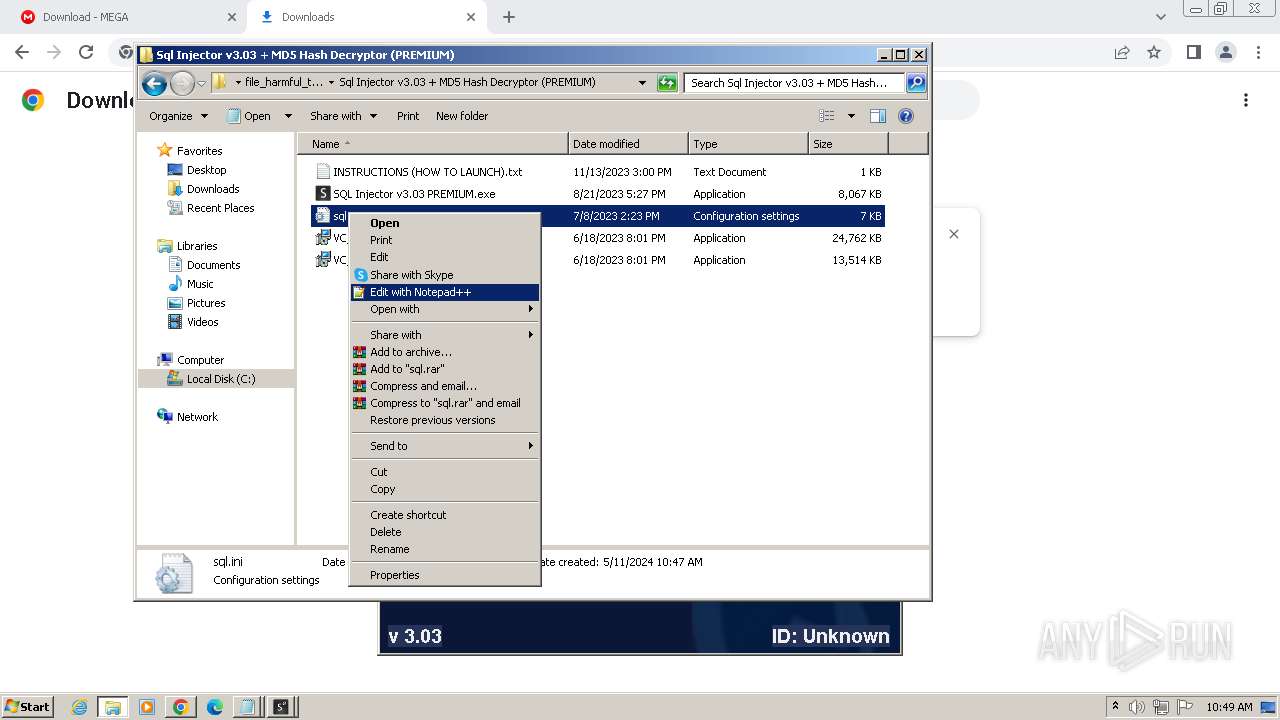Choose Create shortcut entry
The height and width of the screenshot is (720, 1280).
445,515
